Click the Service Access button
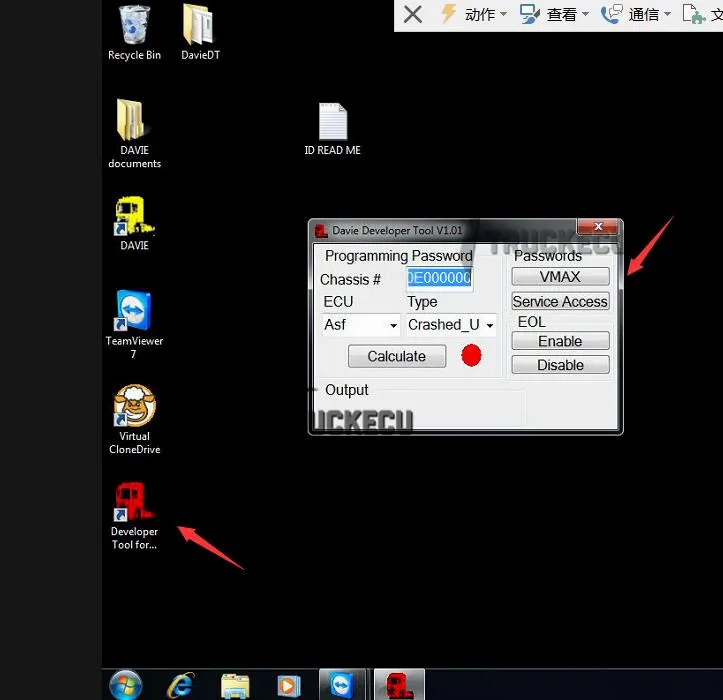 click(560, 301)
